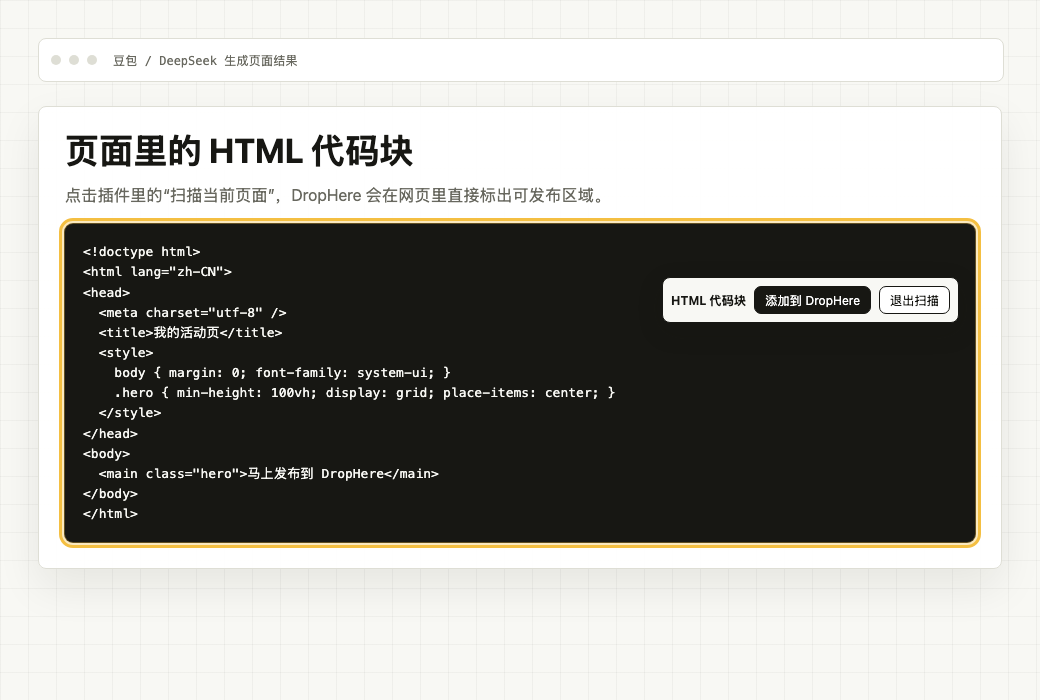Click the <html lang="zh-CN"> code line

(x=157, y=271)
